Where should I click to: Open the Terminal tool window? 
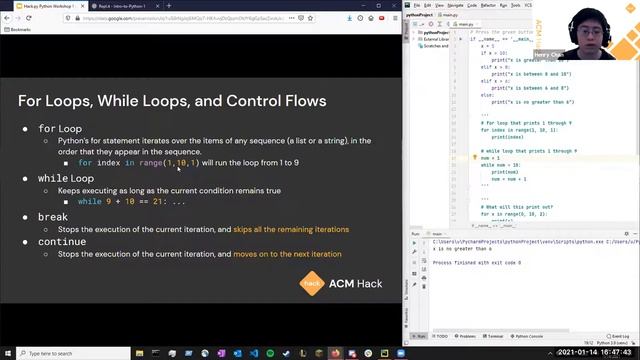[493, 336]
